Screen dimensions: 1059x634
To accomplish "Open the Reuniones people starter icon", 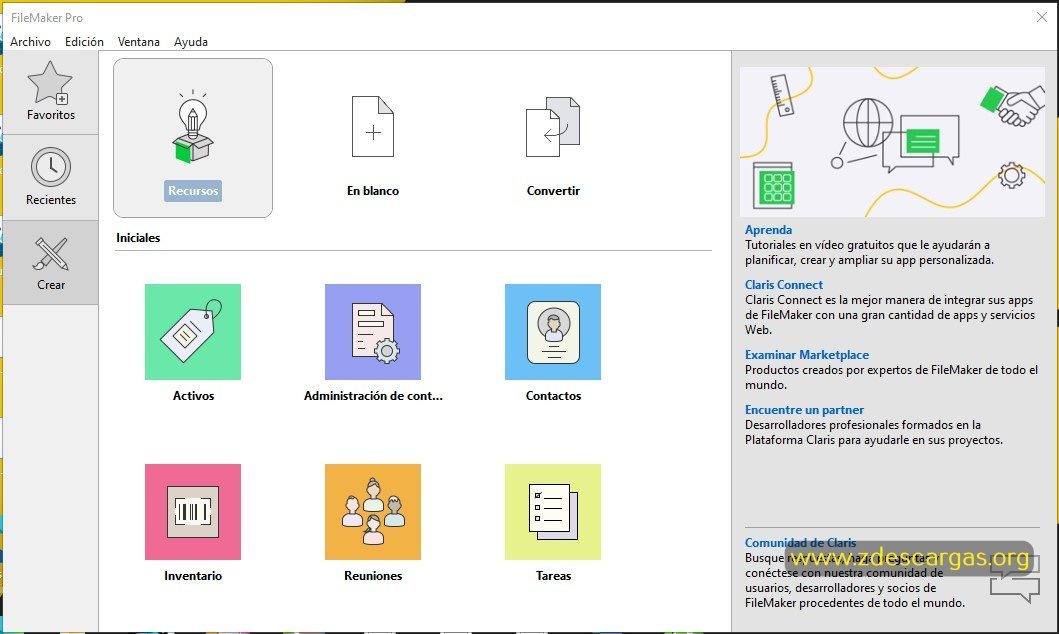I will [x=373, y=512].
